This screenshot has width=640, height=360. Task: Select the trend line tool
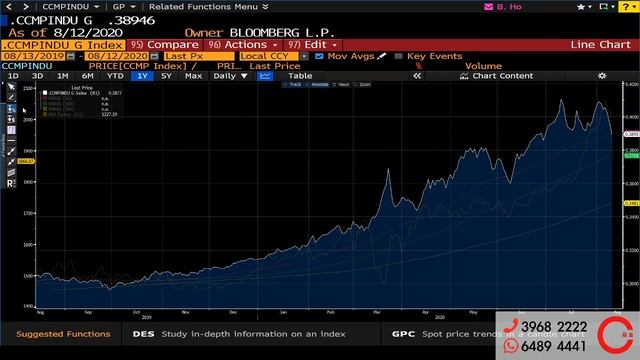pyautogui.click(x=11, y=151)
